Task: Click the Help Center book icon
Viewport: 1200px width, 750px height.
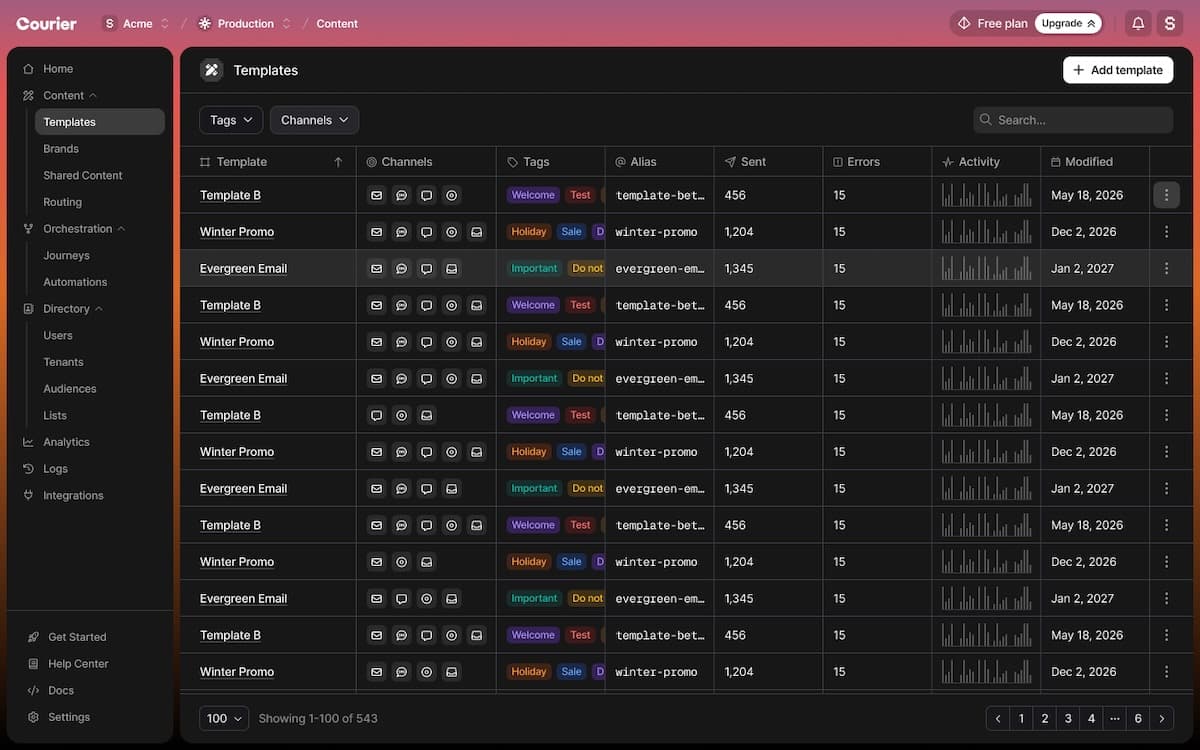Action: click(x=34, y=664)
